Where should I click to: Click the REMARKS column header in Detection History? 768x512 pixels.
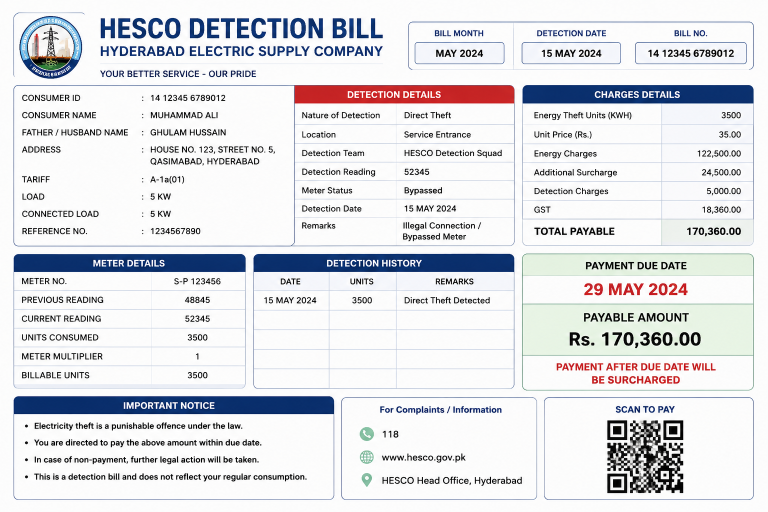click(x=454, y=282)
